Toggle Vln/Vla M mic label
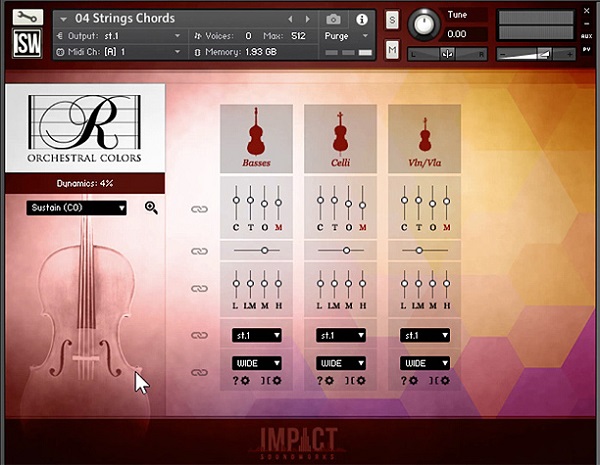The height and width of the screenshot is (465, 600). (447, 227)
